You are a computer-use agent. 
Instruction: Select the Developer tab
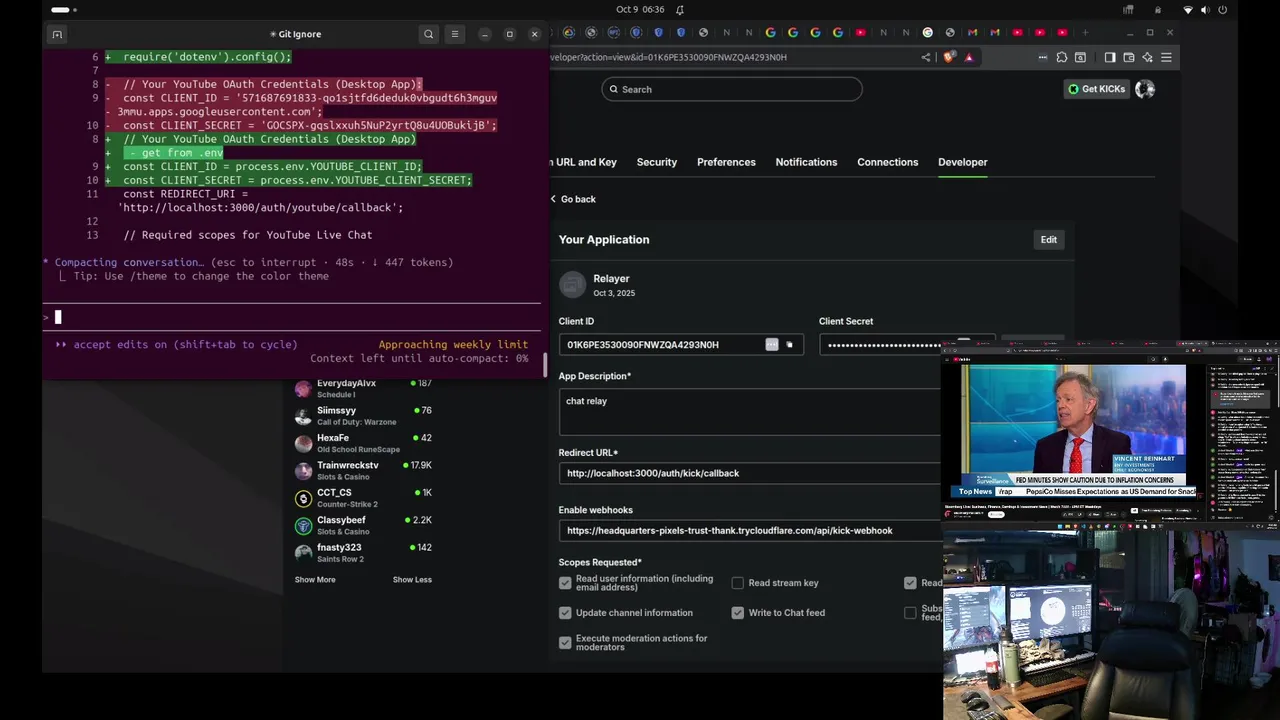[962, 162]
